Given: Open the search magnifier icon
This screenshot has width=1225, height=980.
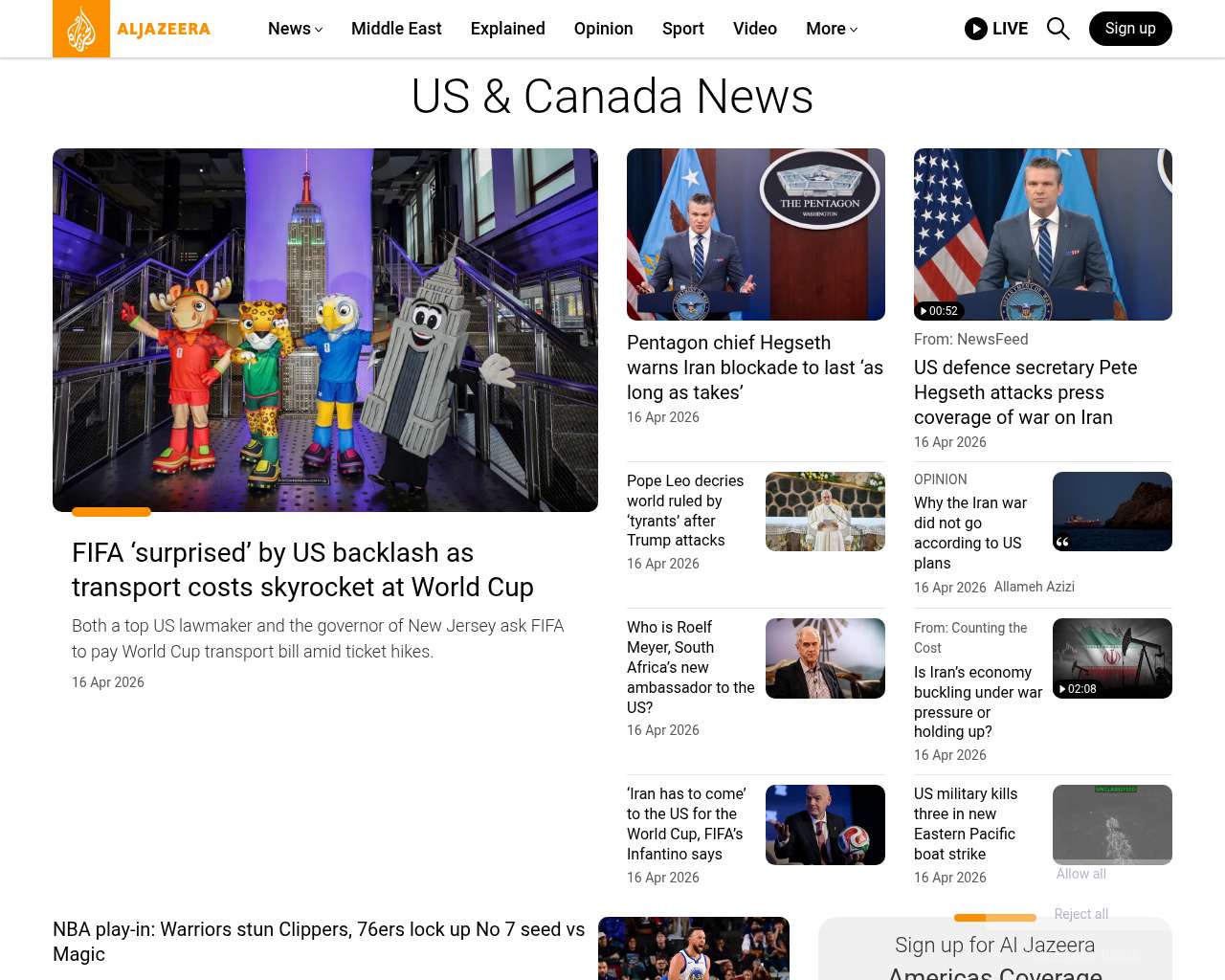Looking at the screenshot, I should pos(1058,29).
